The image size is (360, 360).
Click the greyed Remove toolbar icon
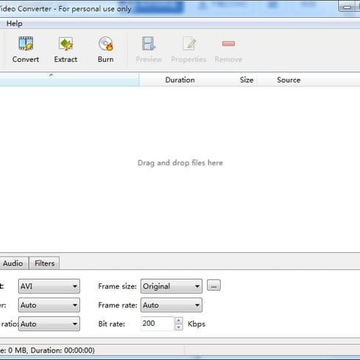(228, 50)
